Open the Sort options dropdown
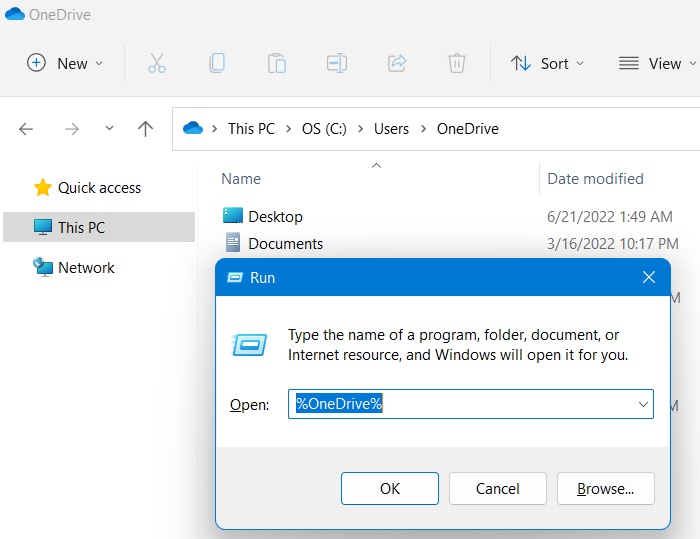This screenshot has height=539, width=700. pos(548,63)
